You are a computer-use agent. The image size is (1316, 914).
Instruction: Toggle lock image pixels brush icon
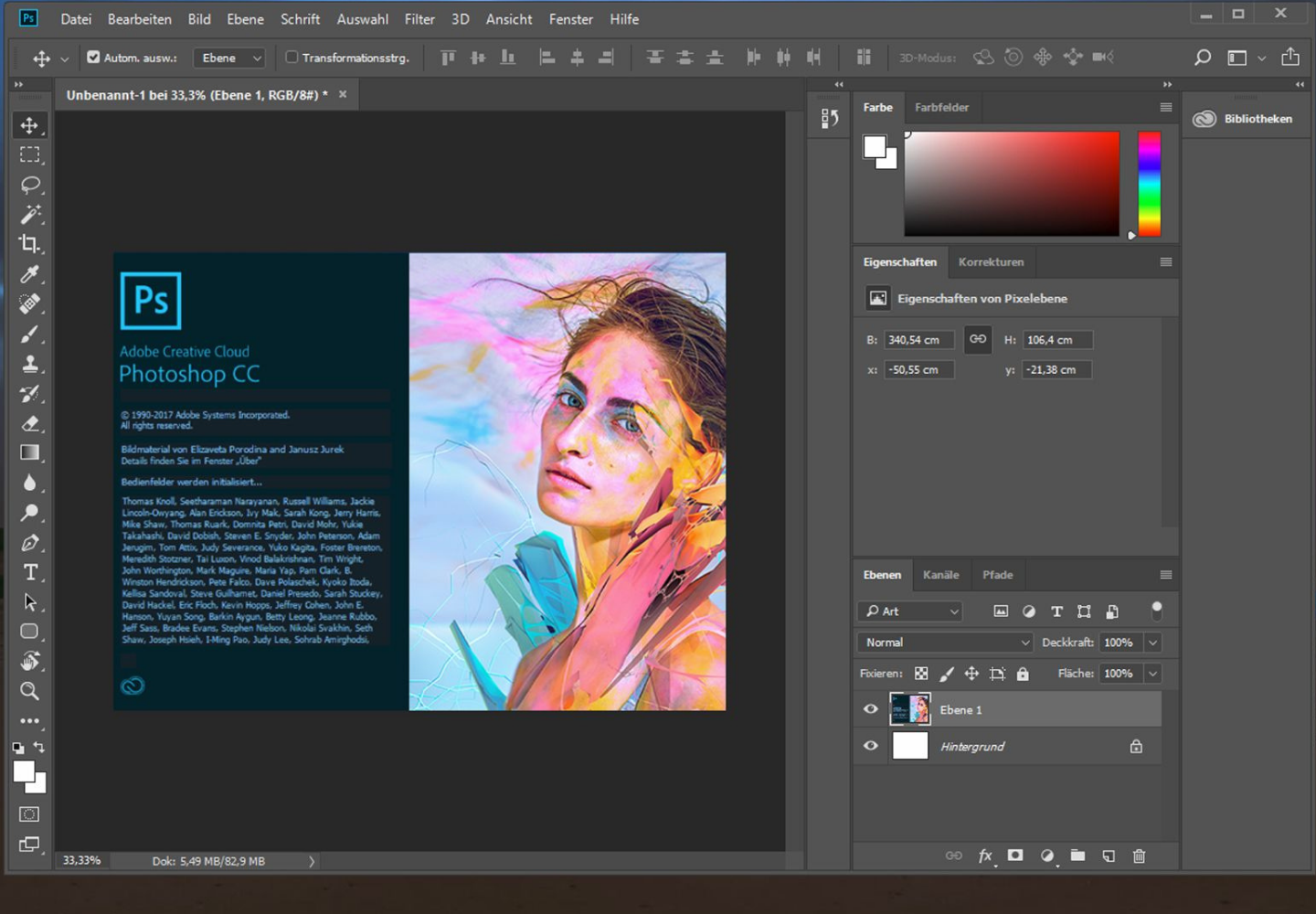947,674
